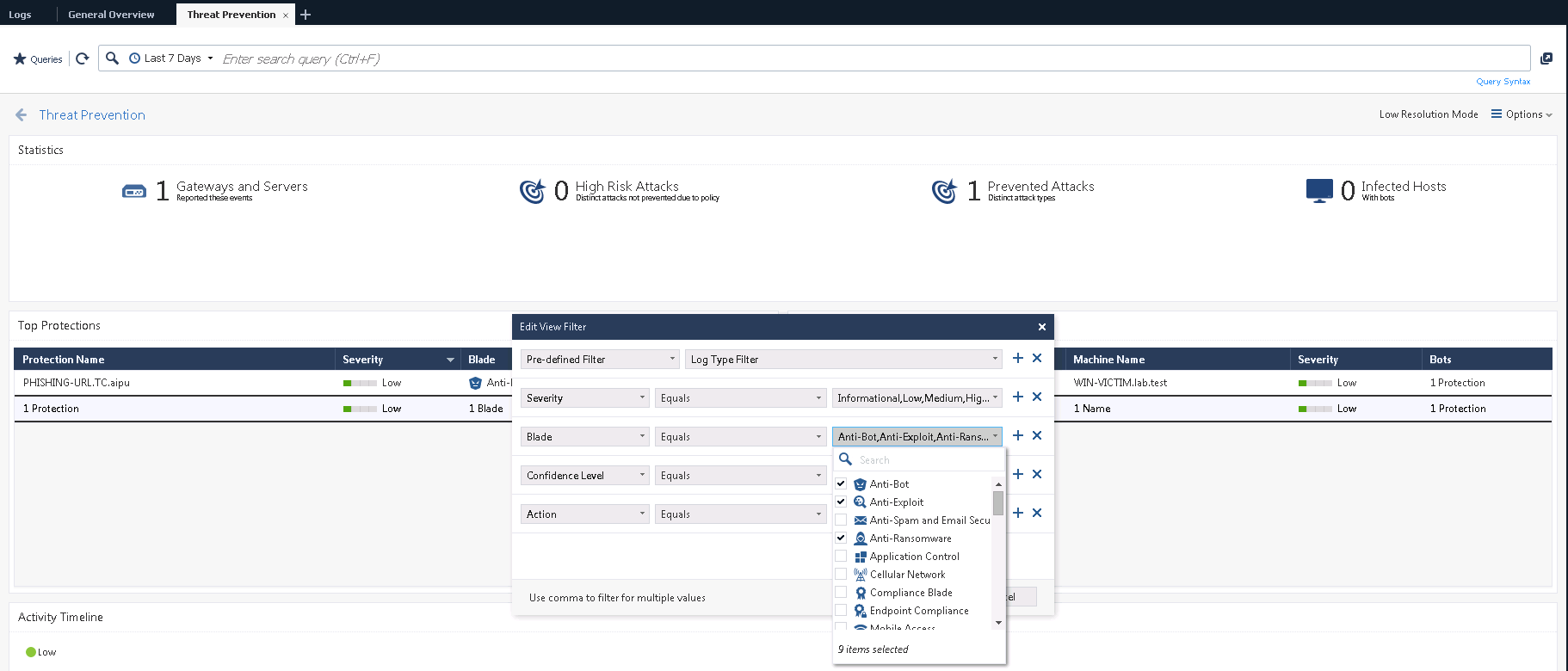Screen dimensions: 1568x671
Task: Click the Threat Prevention breadcrumb title
Action: [x=92, y=115]
